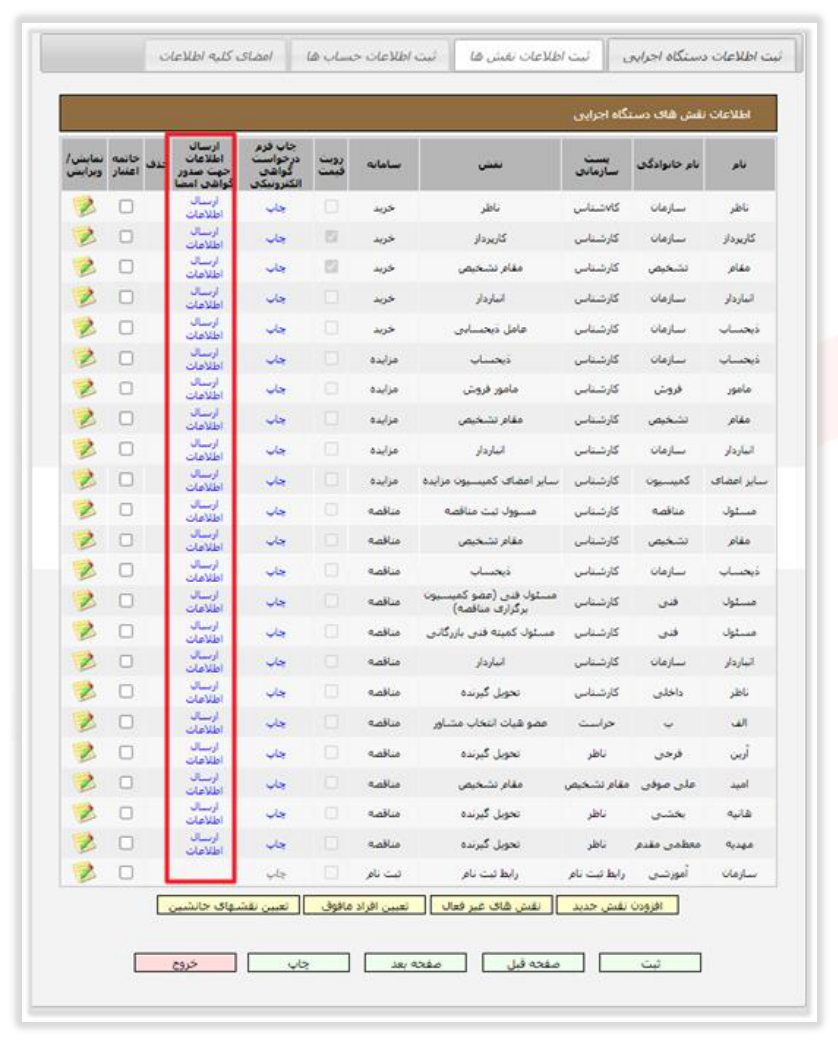Go to previous page with صفحه قبل
Image resolution: width=838 pixels, height=1044 pixels.
pyautogui.click(x=533, y=963)
